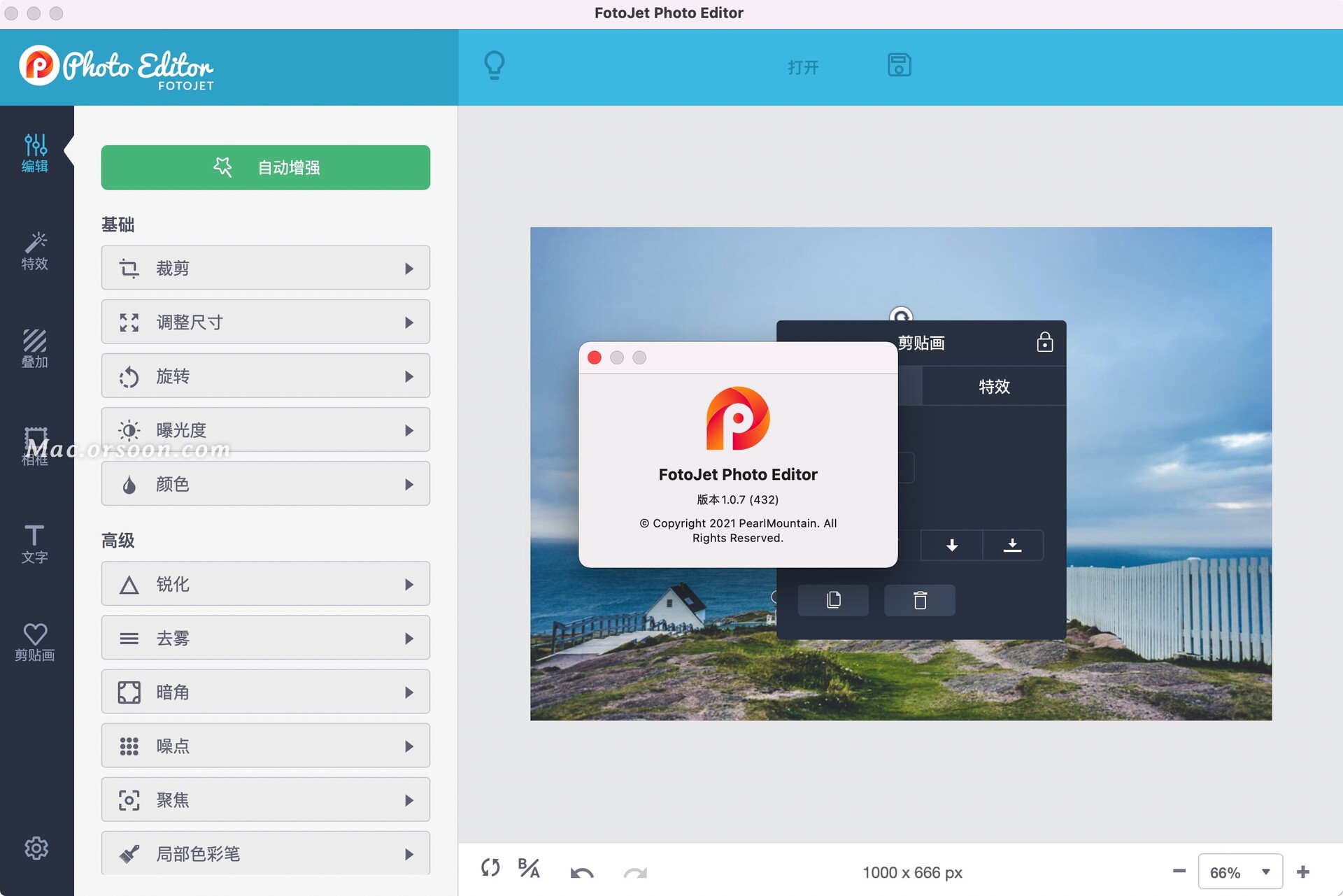Screen dimensions: 1343x896
Task: Click the rotate handle above clipart panel
Action: pyautogui.click(x=901, y=316)
